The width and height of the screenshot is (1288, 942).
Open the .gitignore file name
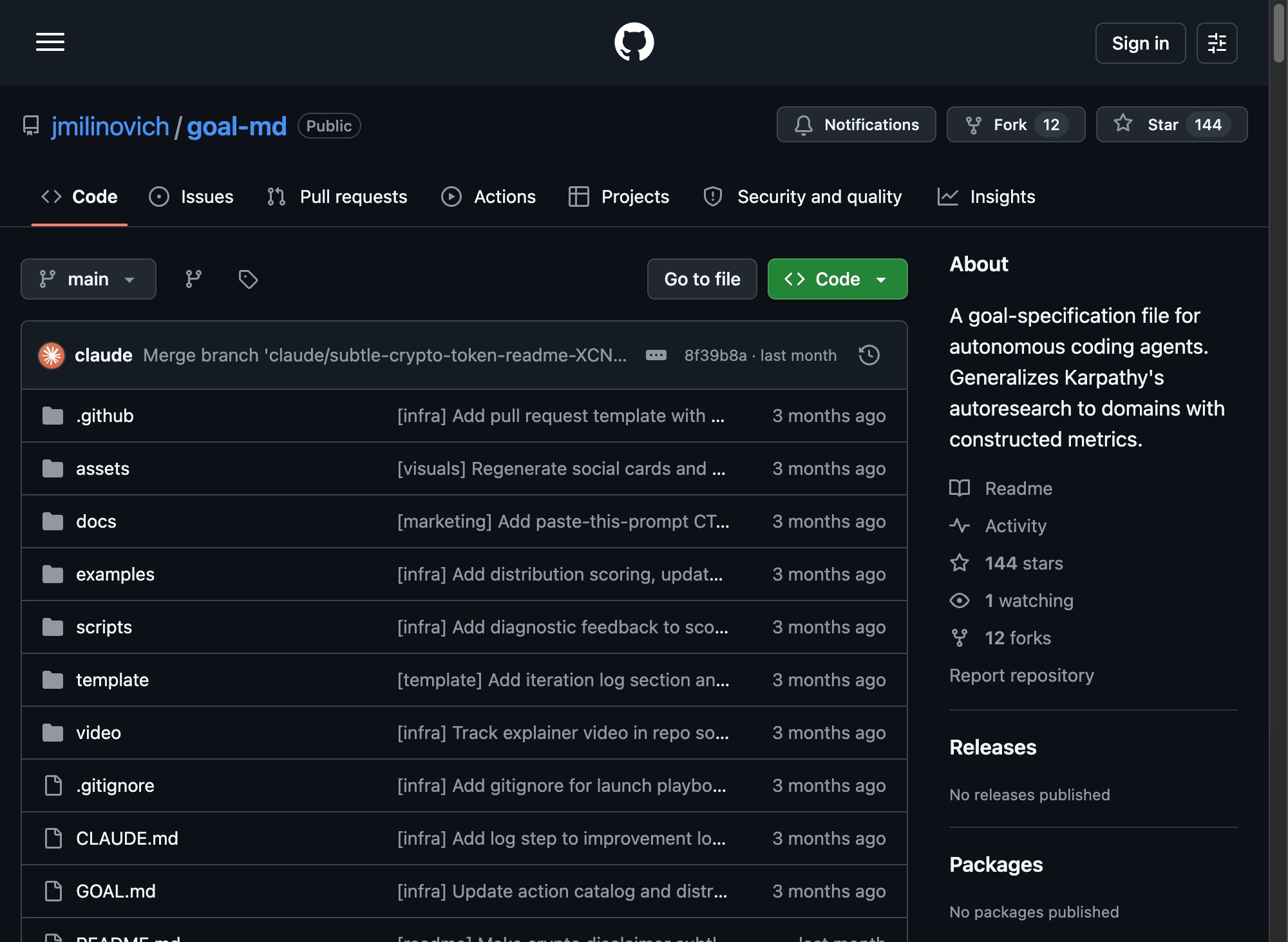(115, 785)
